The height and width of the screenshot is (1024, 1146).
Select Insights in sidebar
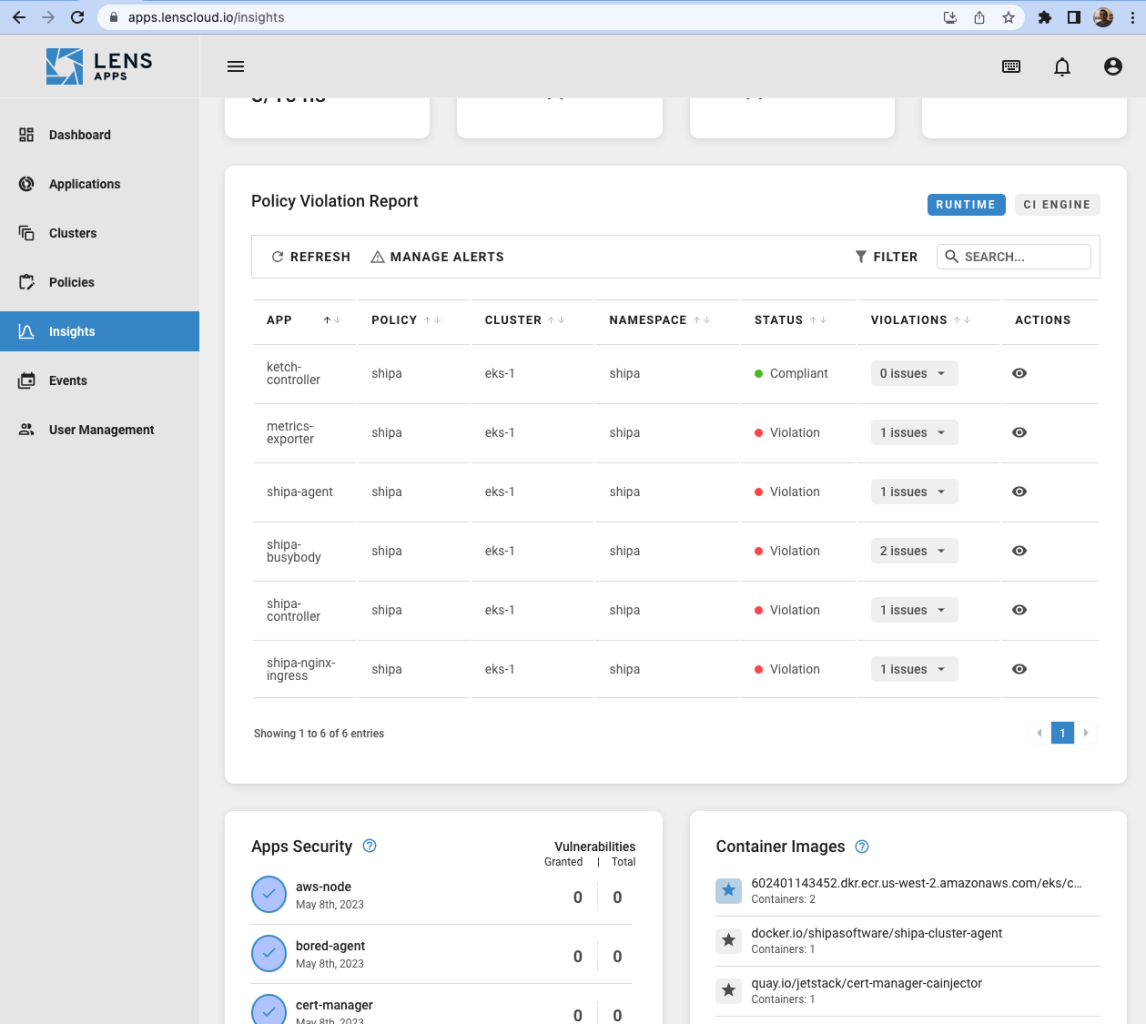pos(99,331)
